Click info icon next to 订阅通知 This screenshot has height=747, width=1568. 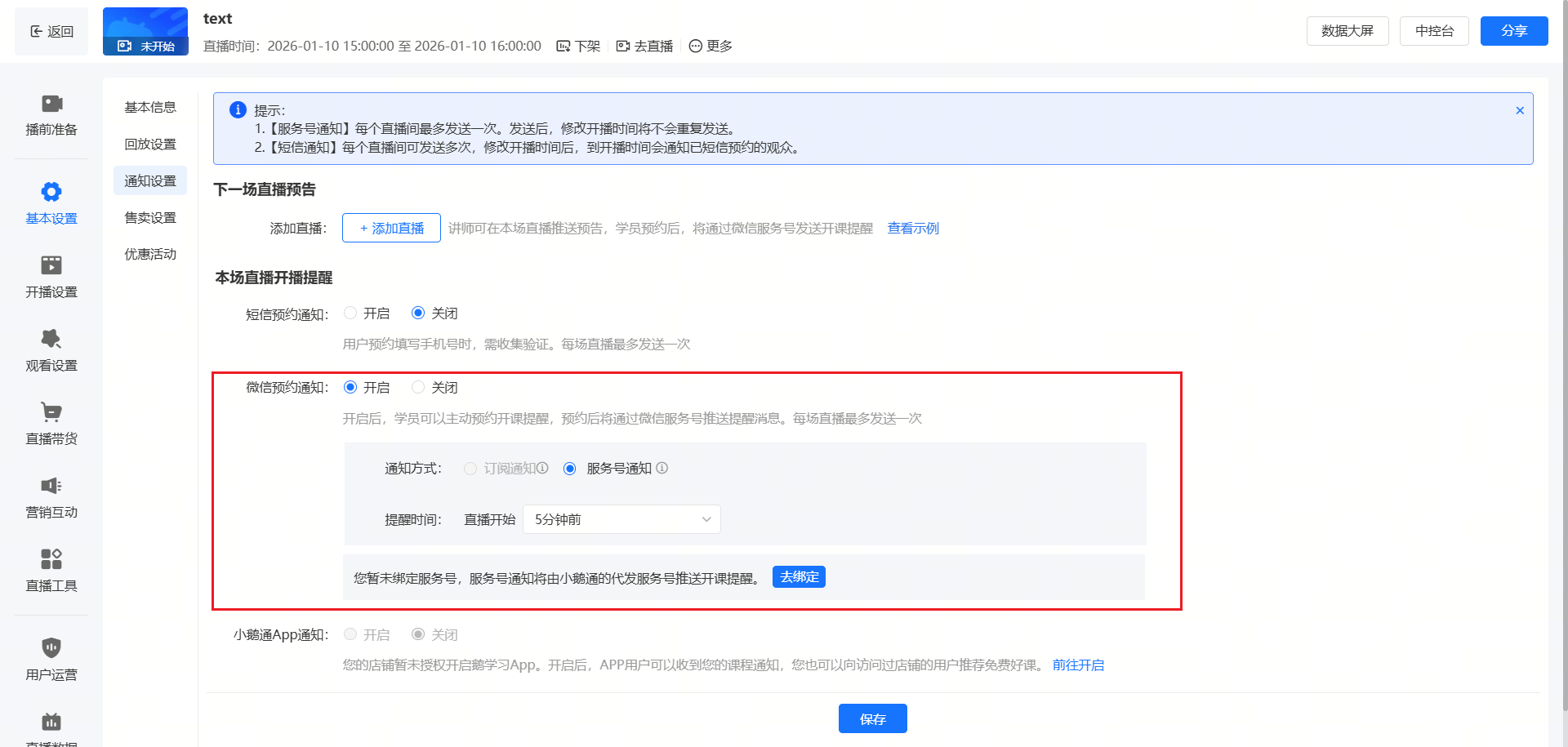542,468
